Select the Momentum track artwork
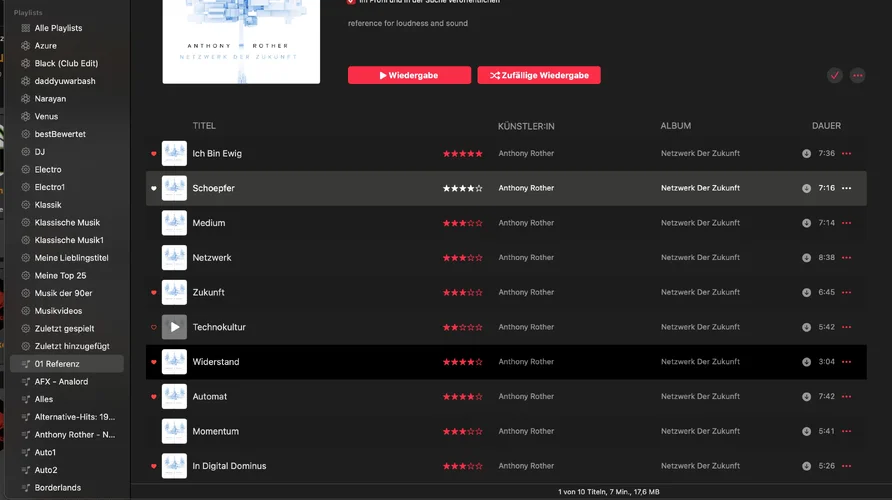The width and height of the screenshot is (892, 500). point(174,431)
